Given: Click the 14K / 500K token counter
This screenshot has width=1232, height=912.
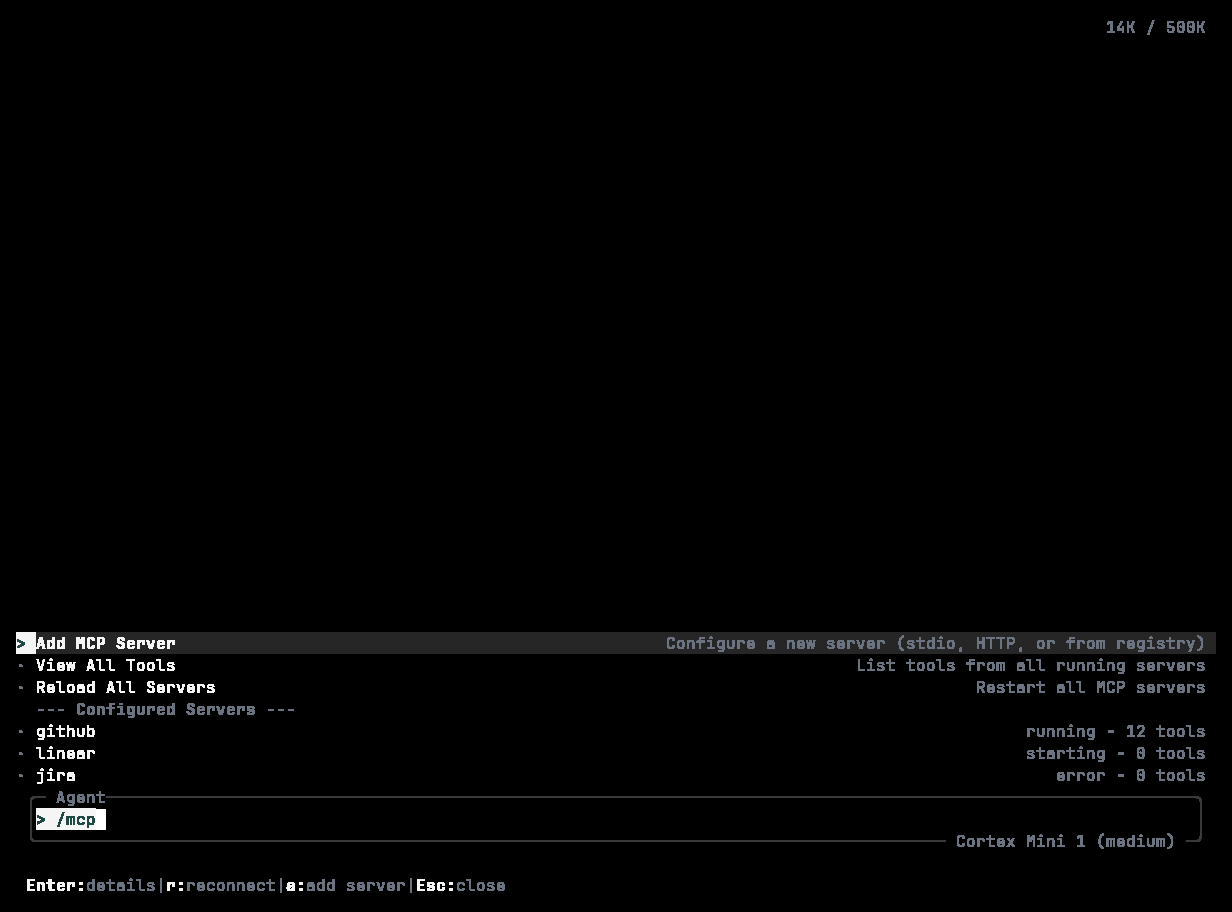Looking at the screenshot, I should (x=1156, y=27).
